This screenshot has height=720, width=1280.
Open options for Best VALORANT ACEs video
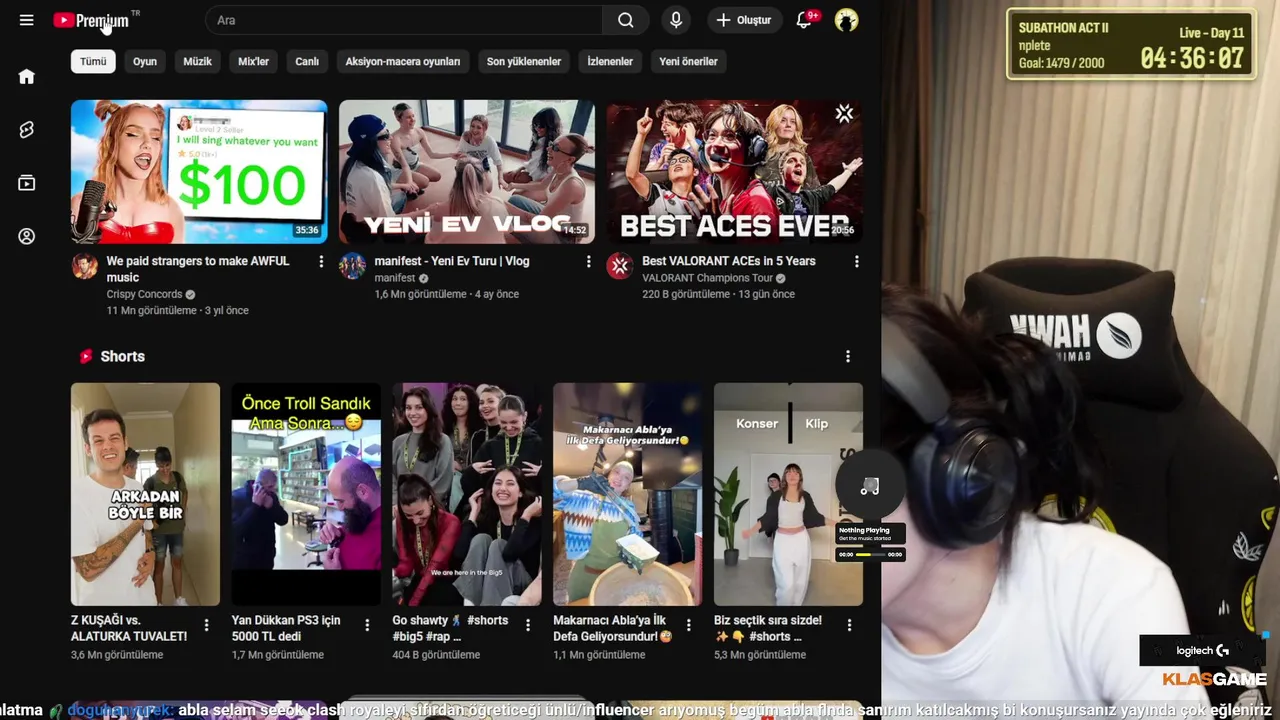tap(856, 261)
